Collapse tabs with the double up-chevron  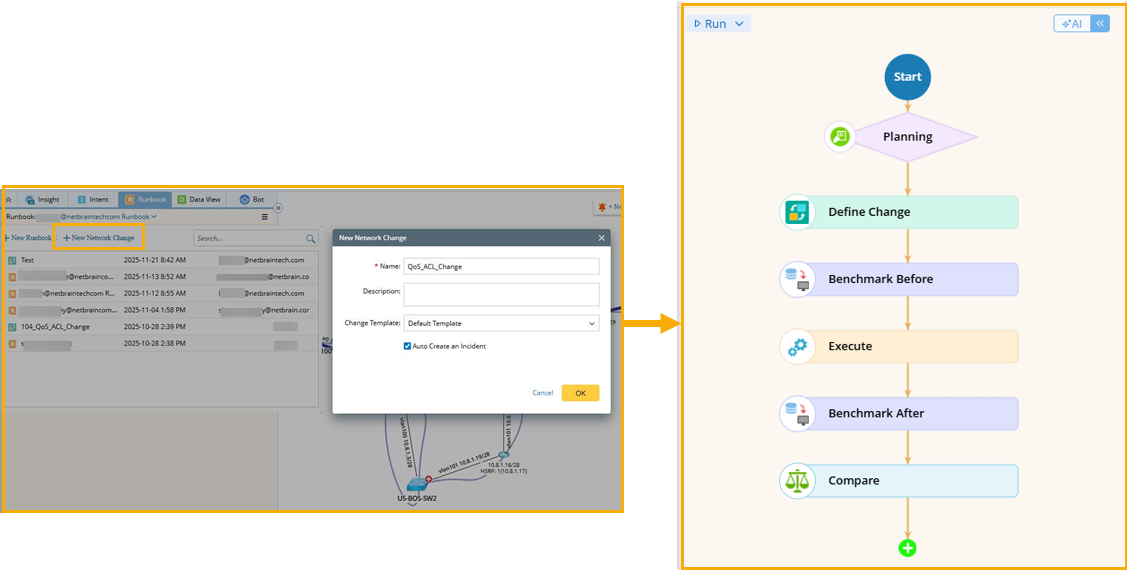point(9,199)
